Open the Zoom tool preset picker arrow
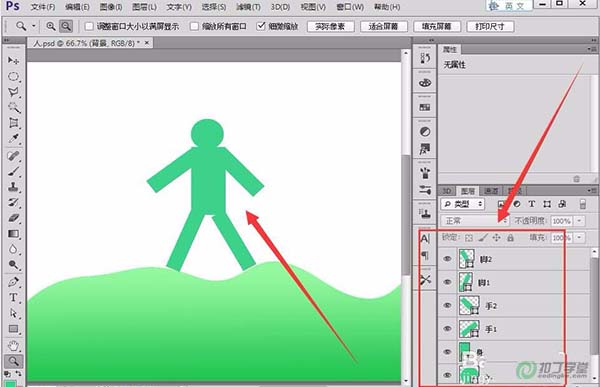600x387 pixels. (34, 26)
